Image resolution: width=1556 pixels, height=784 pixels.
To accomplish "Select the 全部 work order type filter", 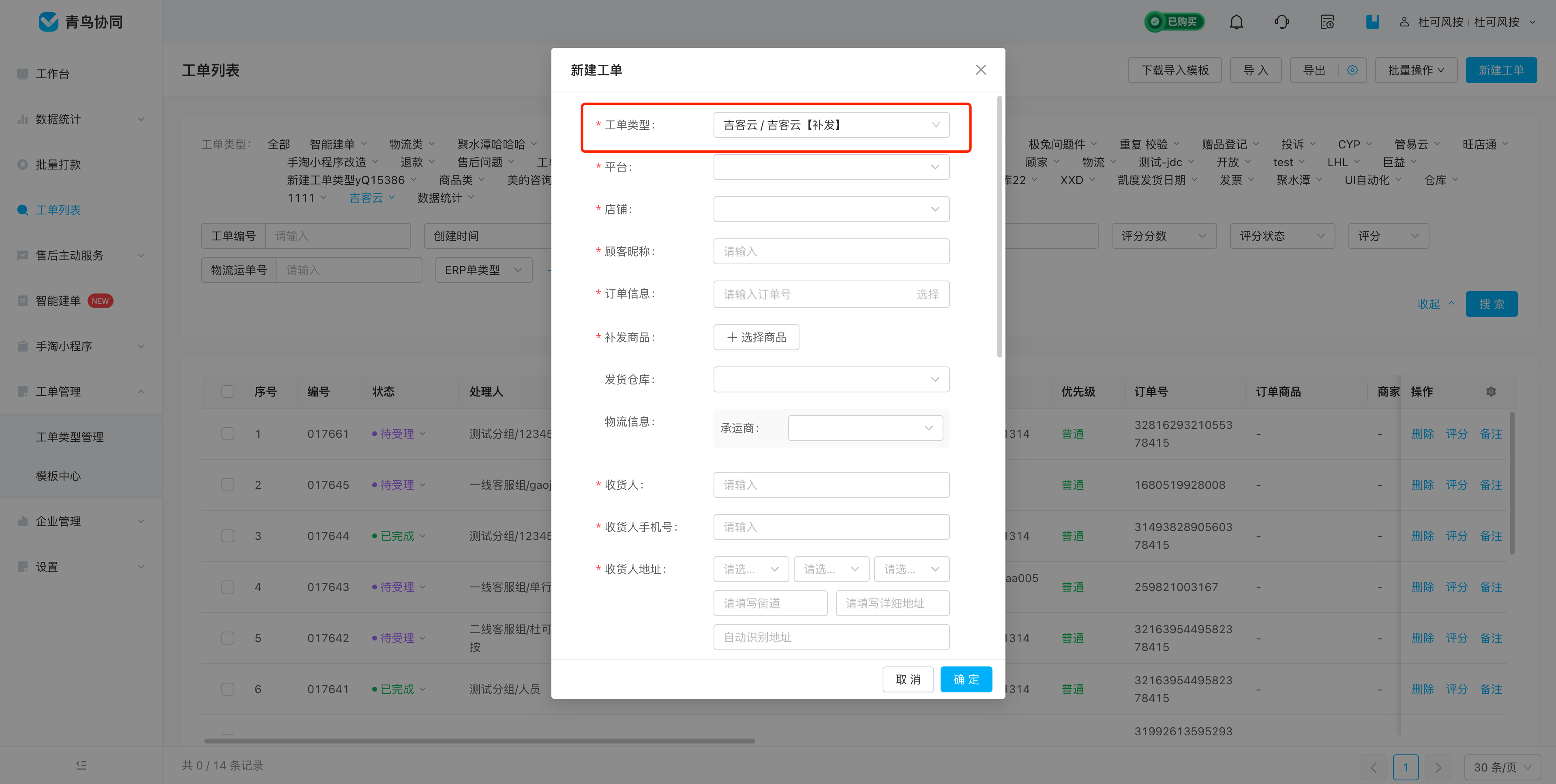I will [279, 144].
